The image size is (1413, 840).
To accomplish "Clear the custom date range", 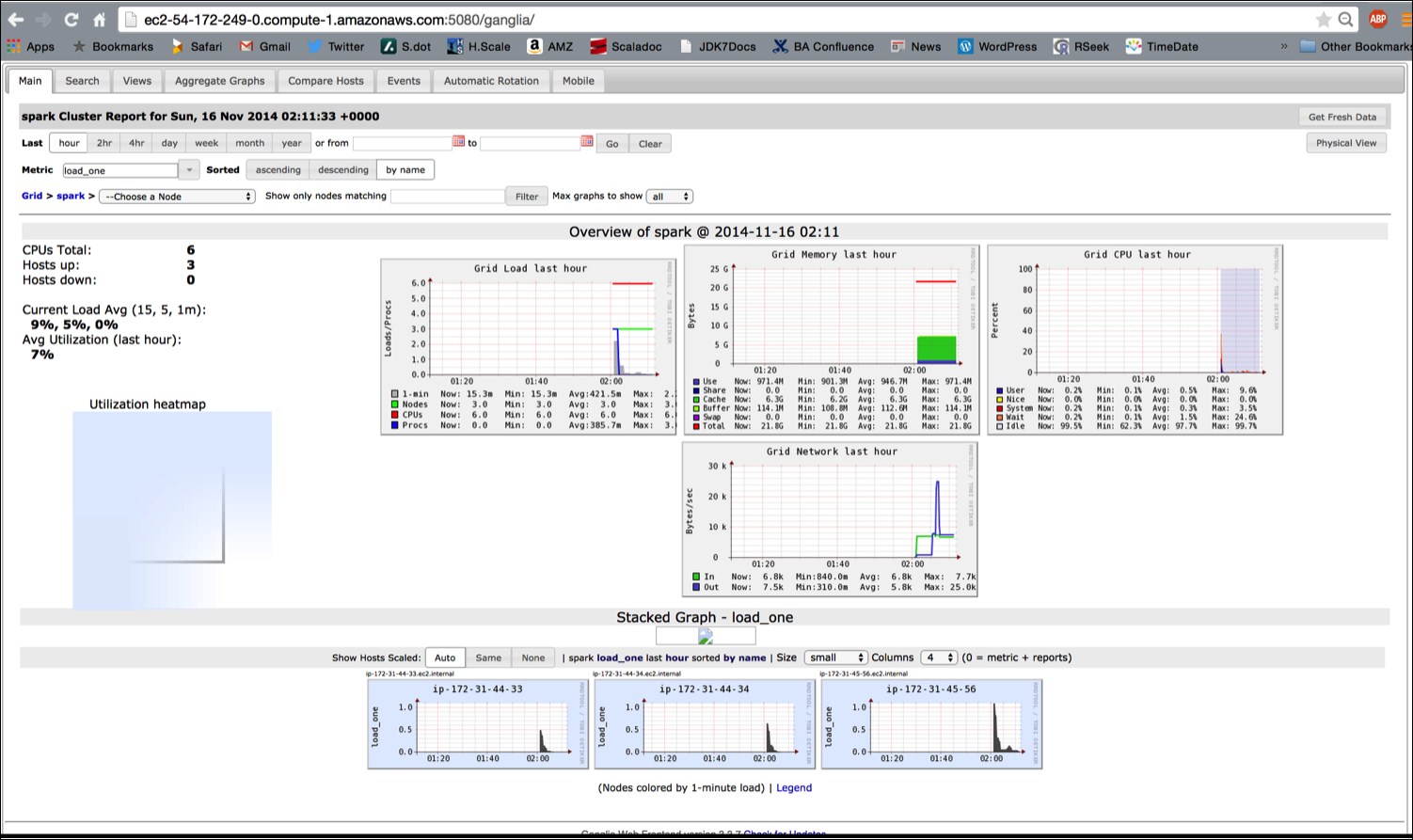I will 650,144.
